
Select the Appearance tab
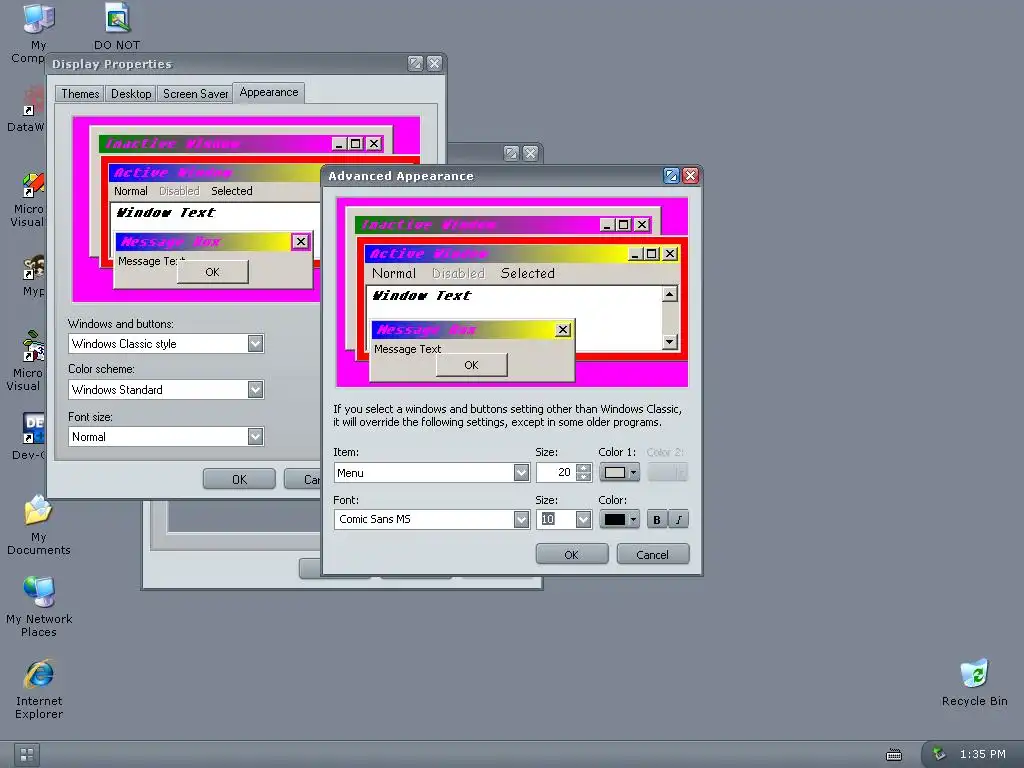coord(268,93)
